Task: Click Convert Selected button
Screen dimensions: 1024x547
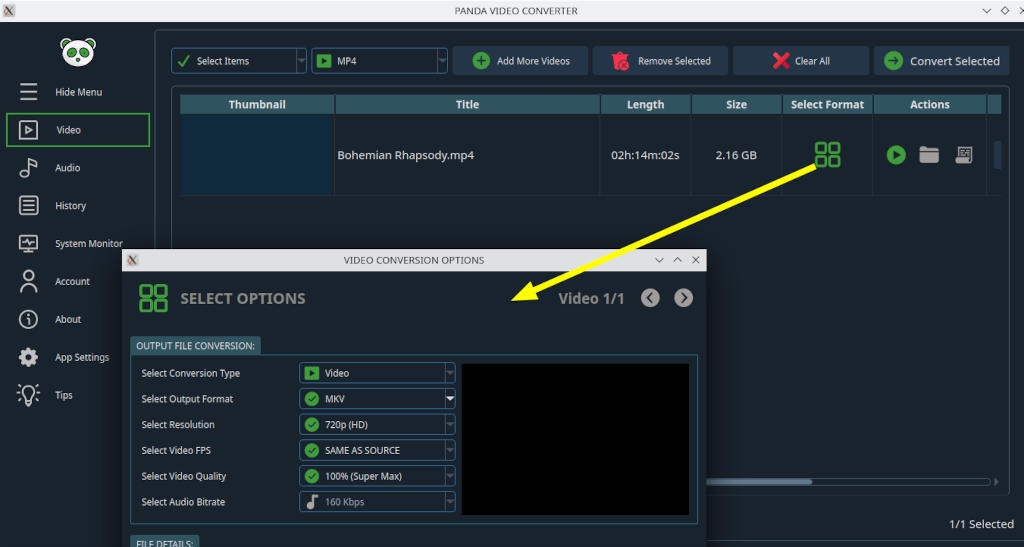Action: pos(942,61)
